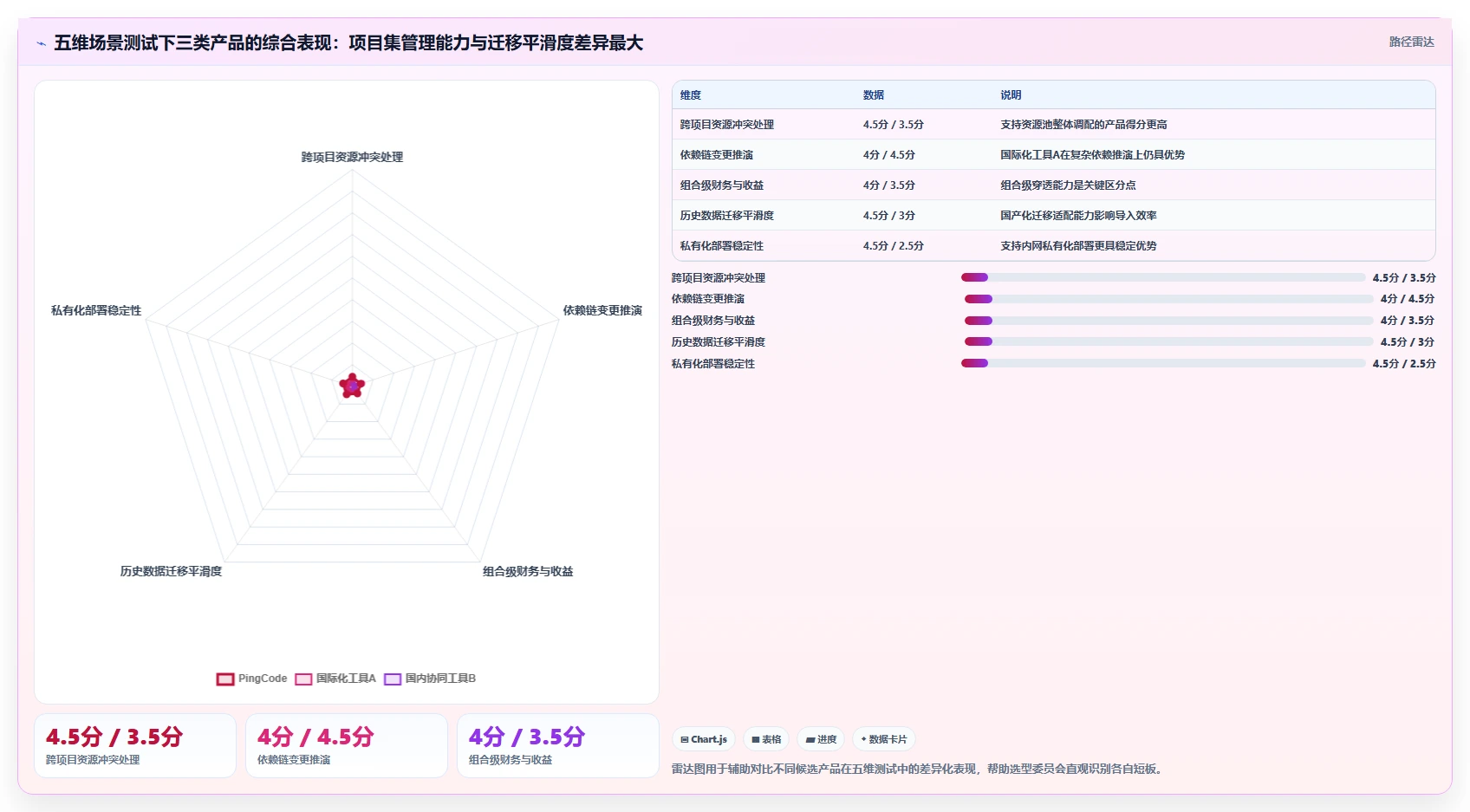
Task: Click radar axis label 私有化部署稳定性
Action: click(x=96, y=310)
